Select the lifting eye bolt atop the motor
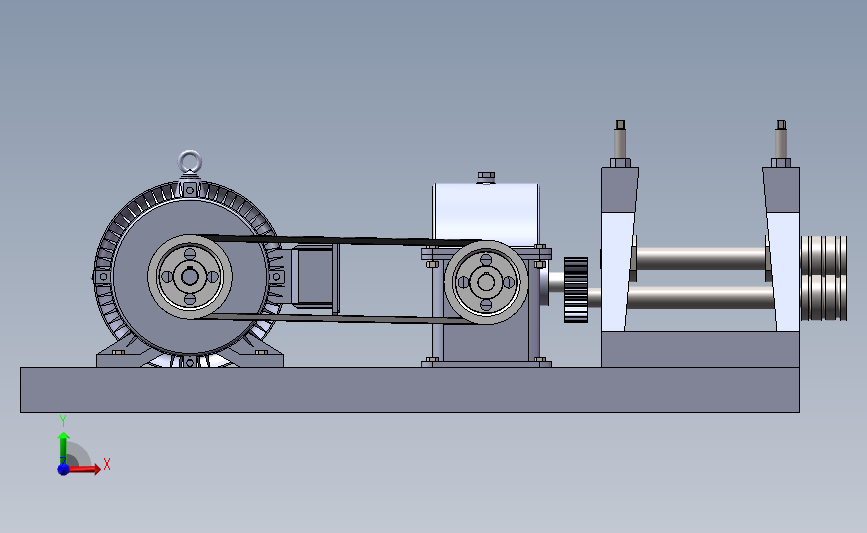Image resolution: width=867 pixels, height=533 pixels. click(190, 163)
